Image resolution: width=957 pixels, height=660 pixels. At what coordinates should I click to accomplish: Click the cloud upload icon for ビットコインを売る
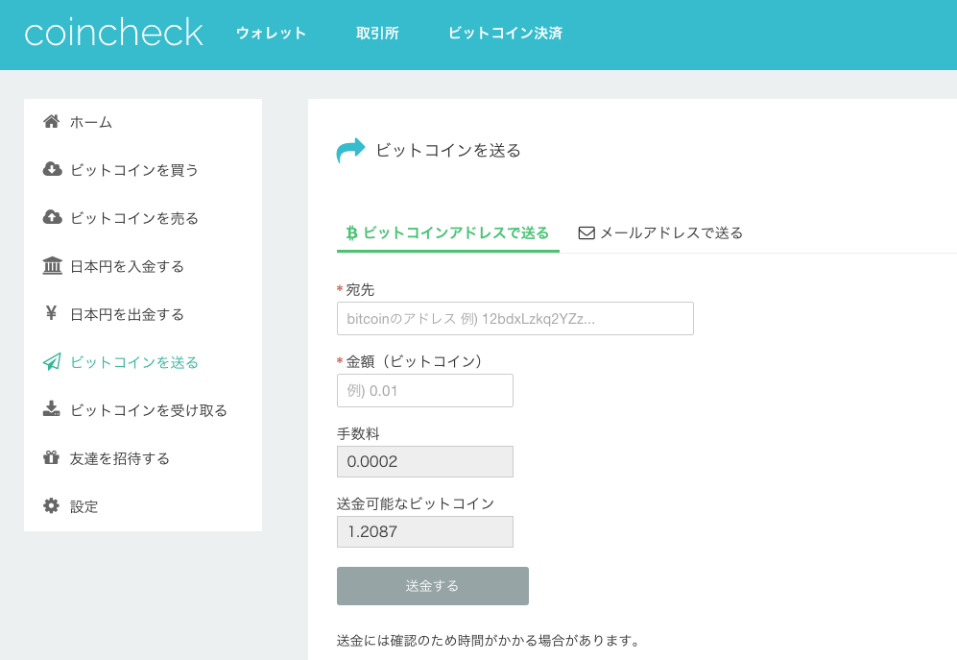point(52,217)
